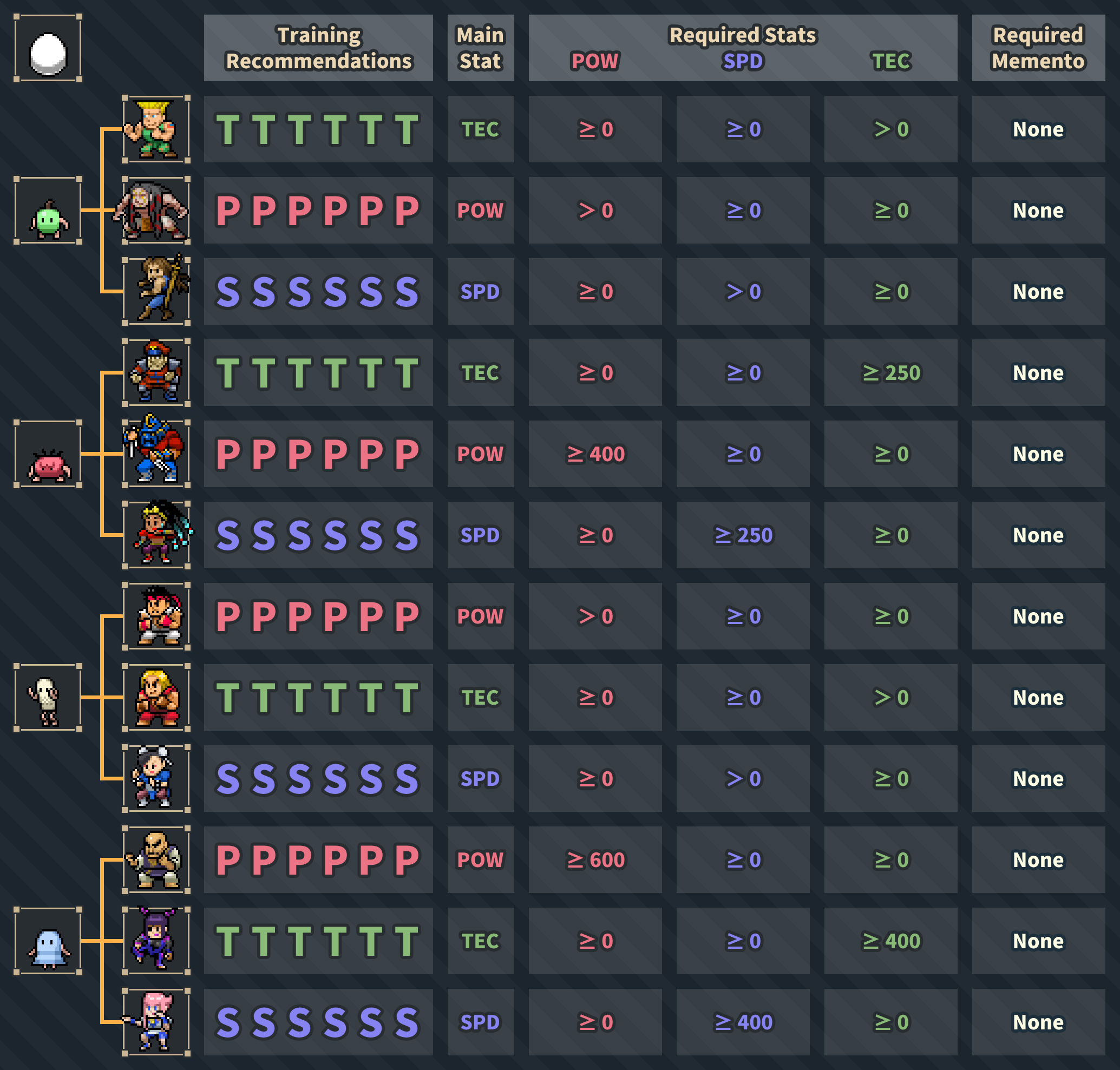
Task: Click the "≥ 400" POW requirement cell
Action: pos(595,454)
